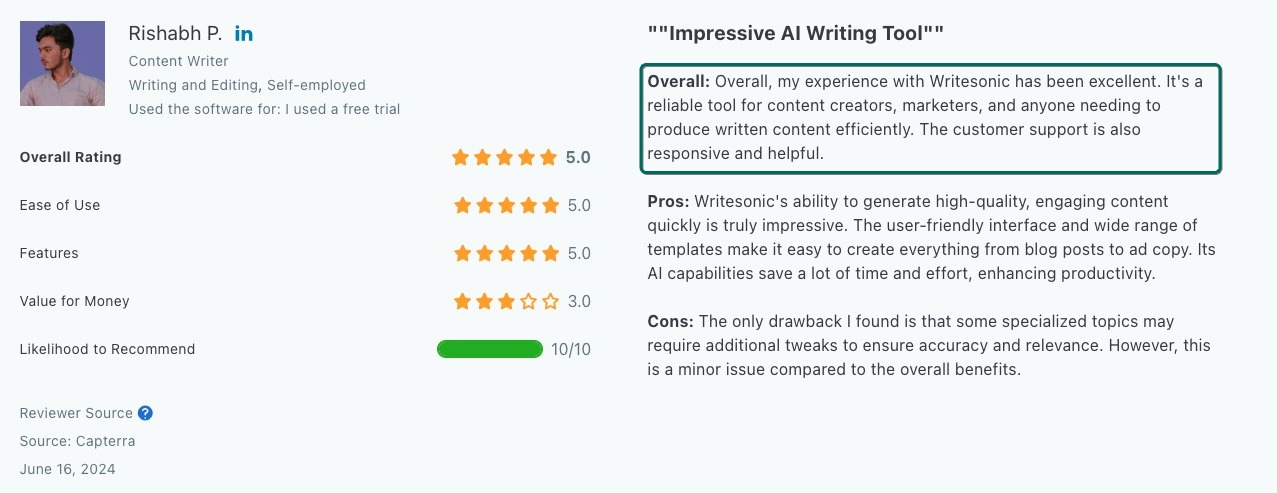Click the "Impressive AI Writing Tool" review title
The width and height of the screenshot is (1277, 493).
tap(795, 33)
